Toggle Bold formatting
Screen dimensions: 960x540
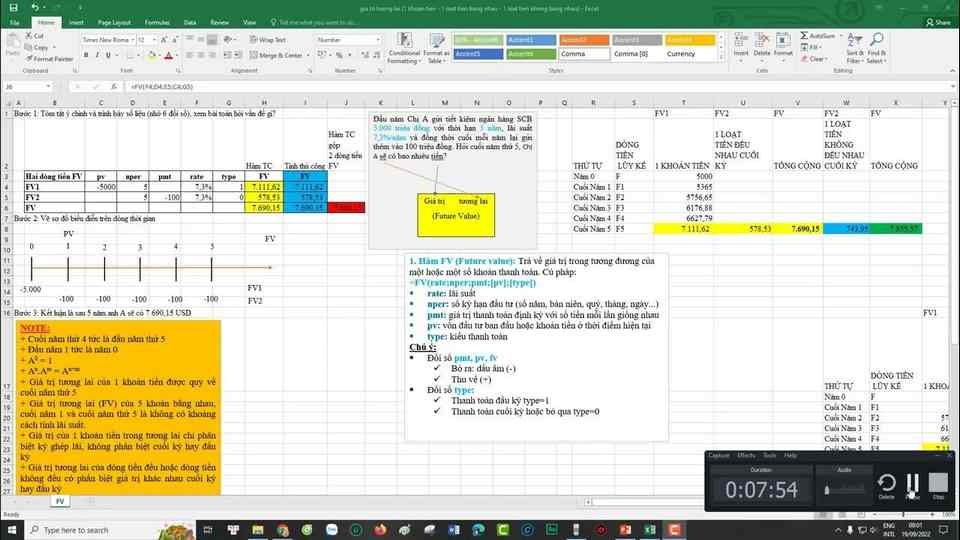pos(86,55)
